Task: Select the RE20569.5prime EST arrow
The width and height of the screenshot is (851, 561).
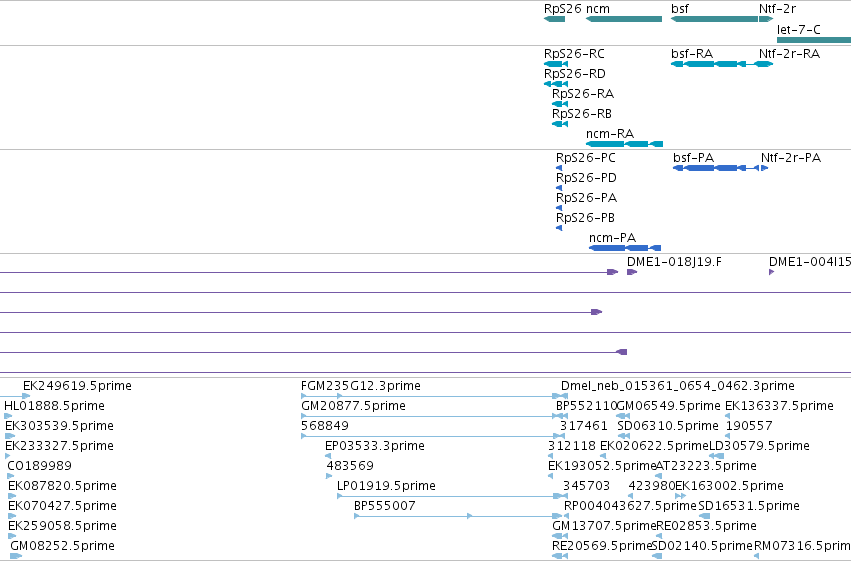Action: (x=560, y=556)
